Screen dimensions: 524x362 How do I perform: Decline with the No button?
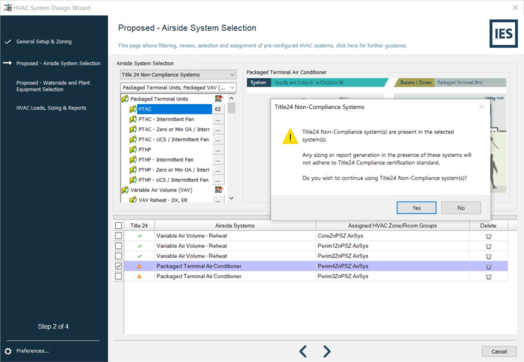(x=461, y=208)
